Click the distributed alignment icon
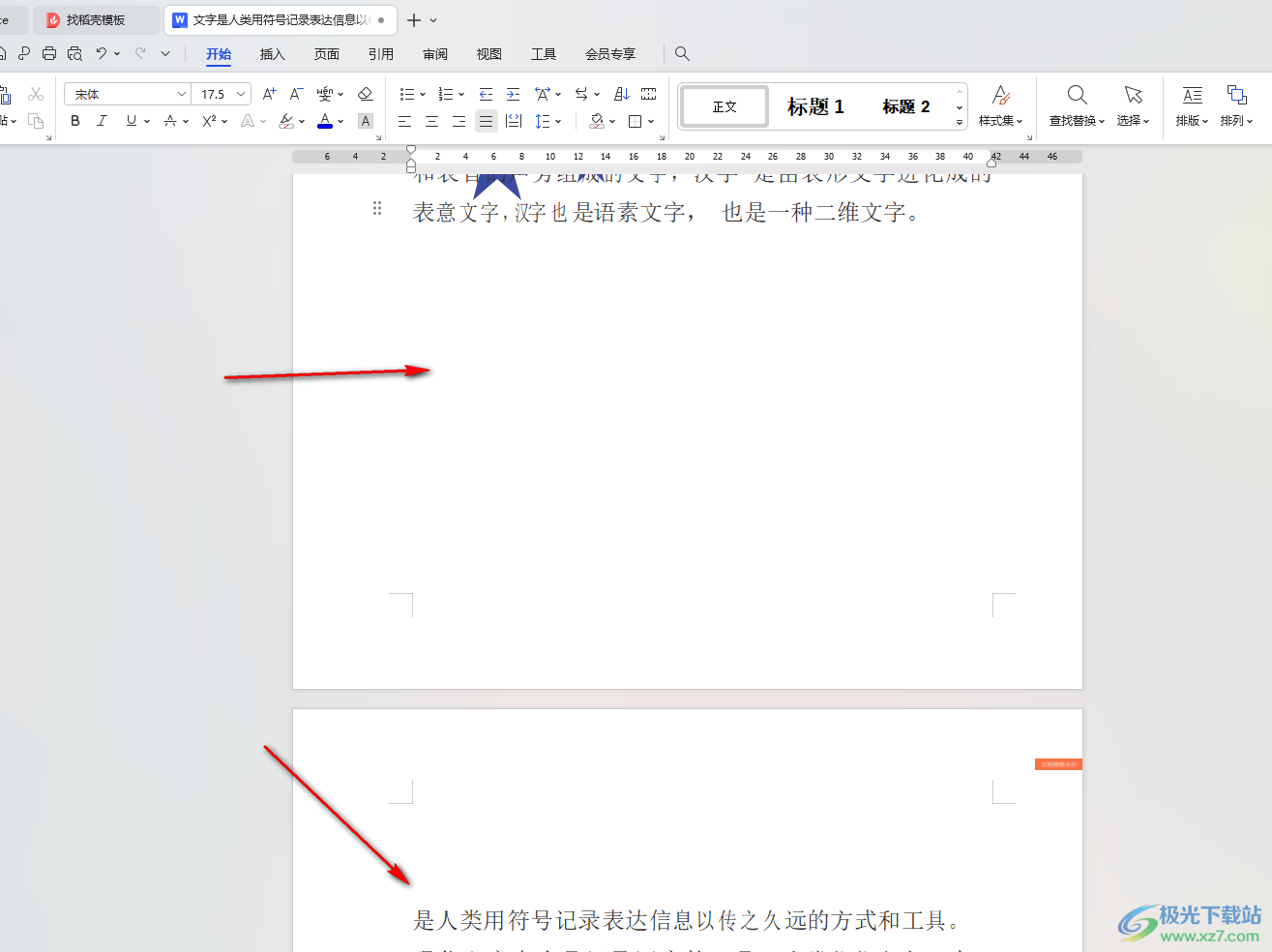The height and width of the screenshot is (952, 1272). coord(514,121)
